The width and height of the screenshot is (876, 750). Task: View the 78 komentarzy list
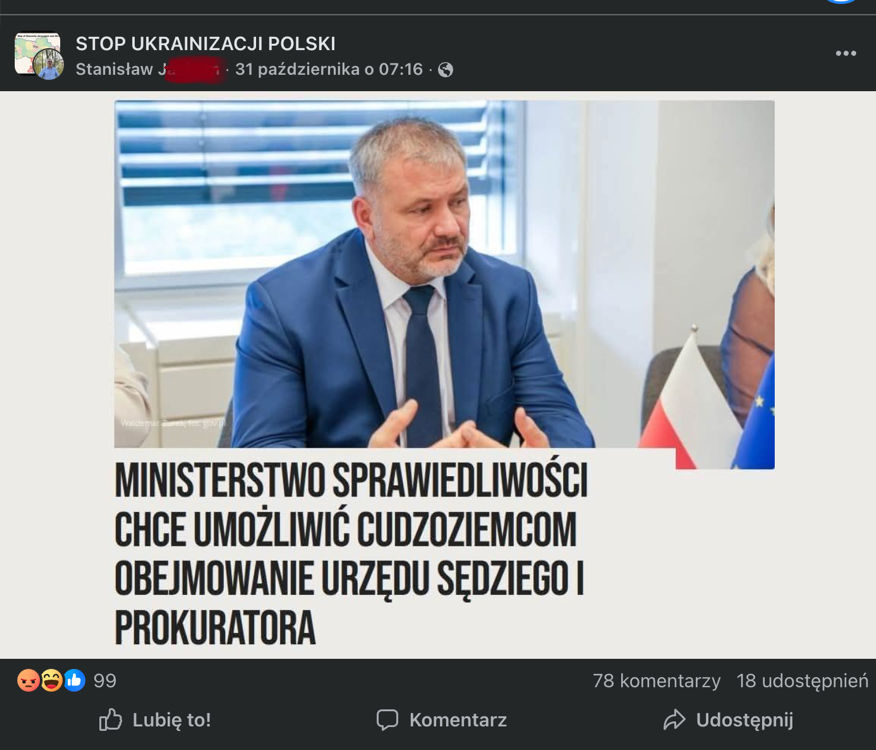pyautogui.click(x=656, y=681)
